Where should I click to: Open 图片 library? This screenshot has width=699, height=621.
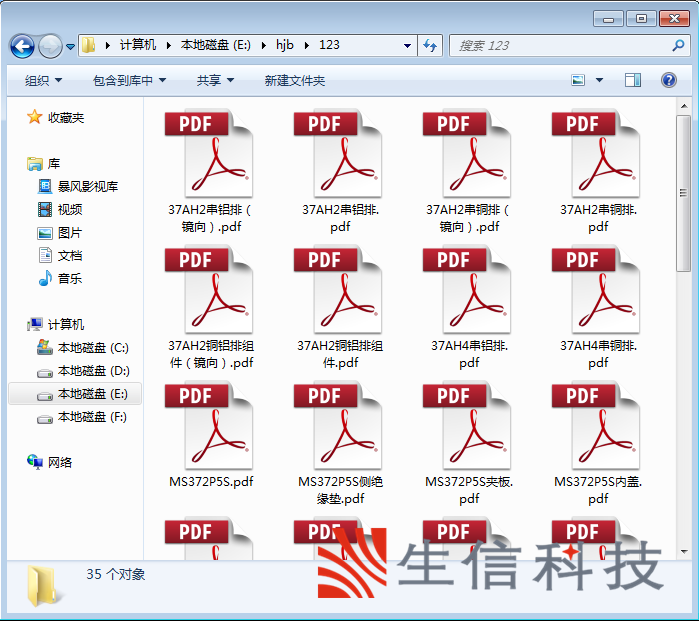[x=60, y=233]
